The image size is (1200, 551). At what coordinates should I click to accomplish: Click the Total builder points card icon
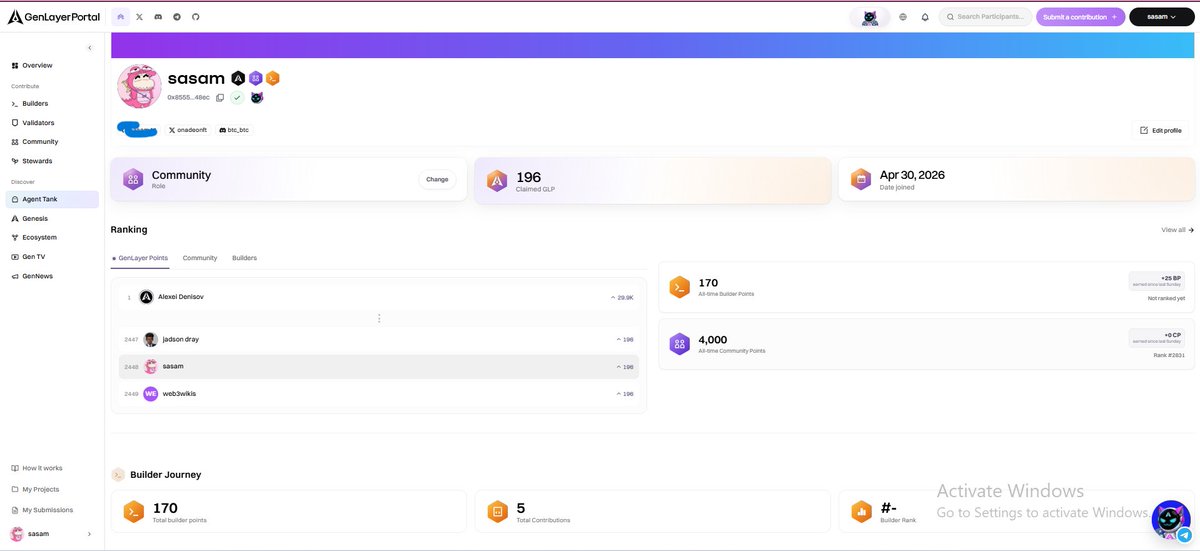click(133, 512)
